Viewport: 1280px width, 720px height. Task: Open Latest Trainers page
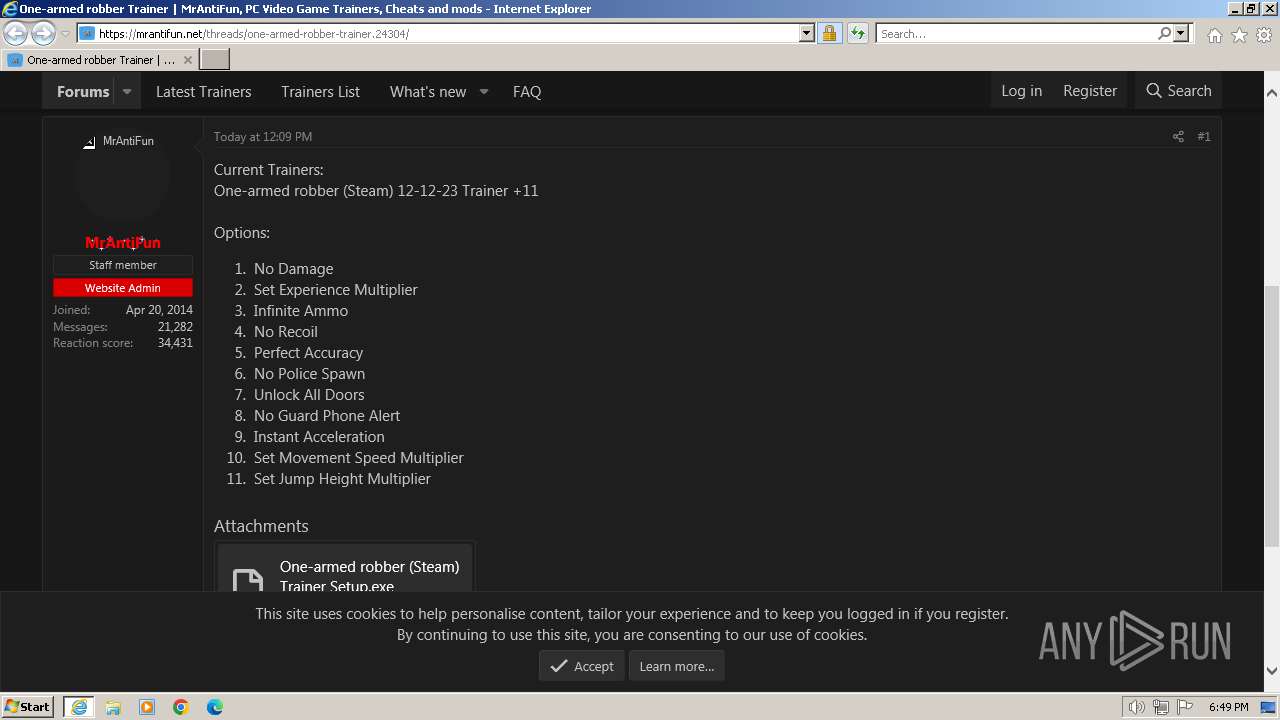(203, 91)
